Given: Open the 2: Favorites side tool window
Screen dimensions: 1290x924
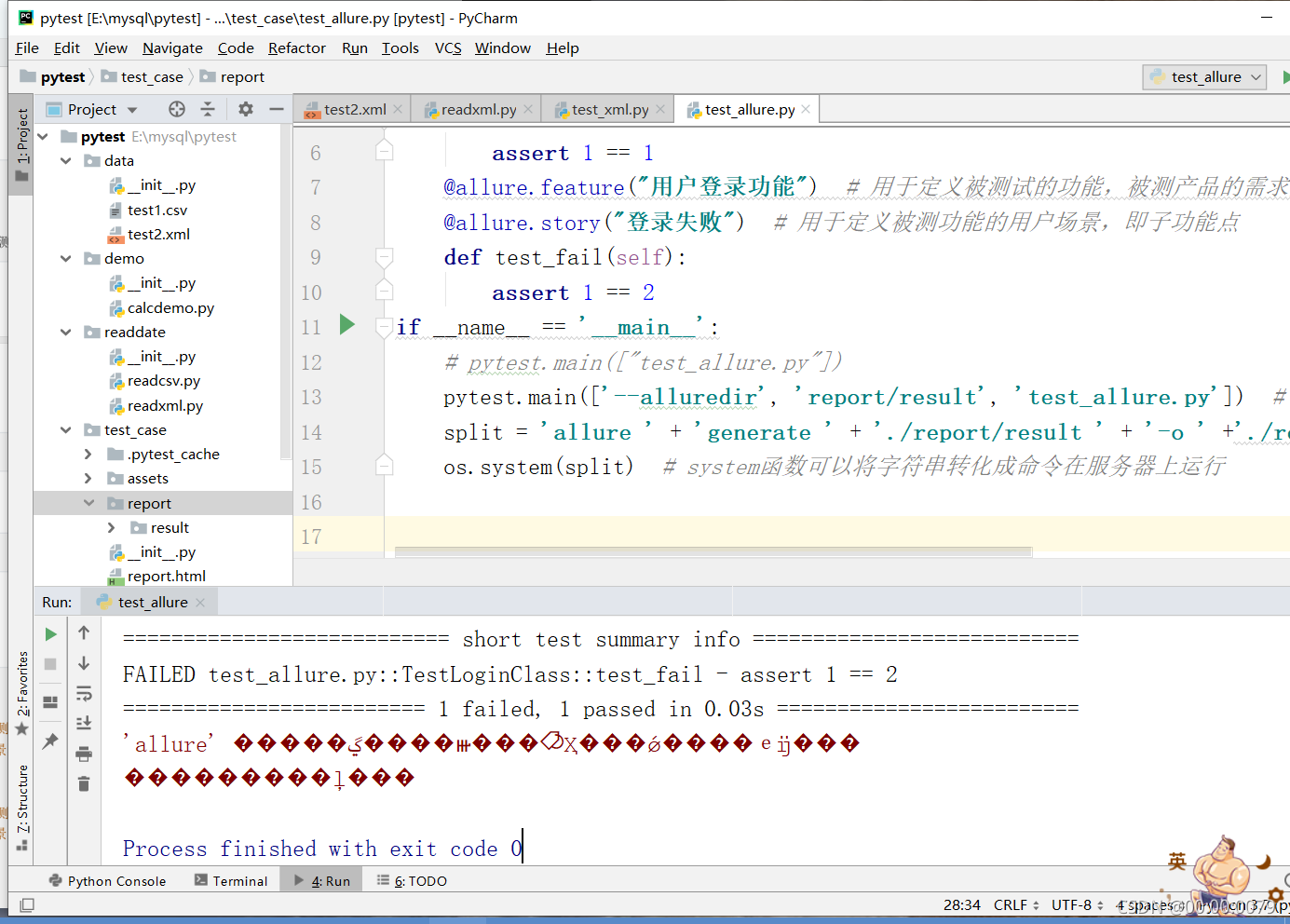Looking at the screenshot, I should tap(21, 694).
